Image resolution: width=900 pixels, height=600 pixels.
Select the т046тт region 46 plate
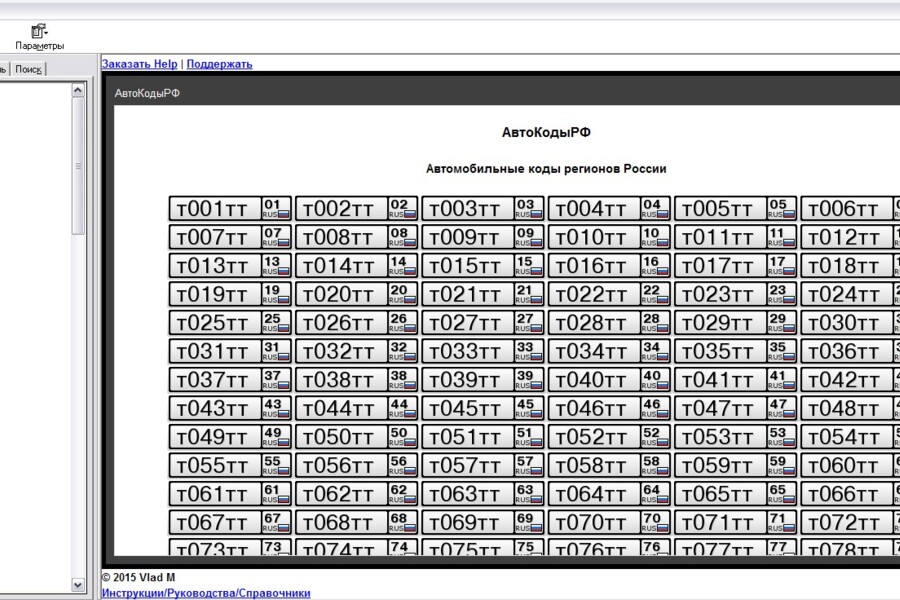(609, 408)
